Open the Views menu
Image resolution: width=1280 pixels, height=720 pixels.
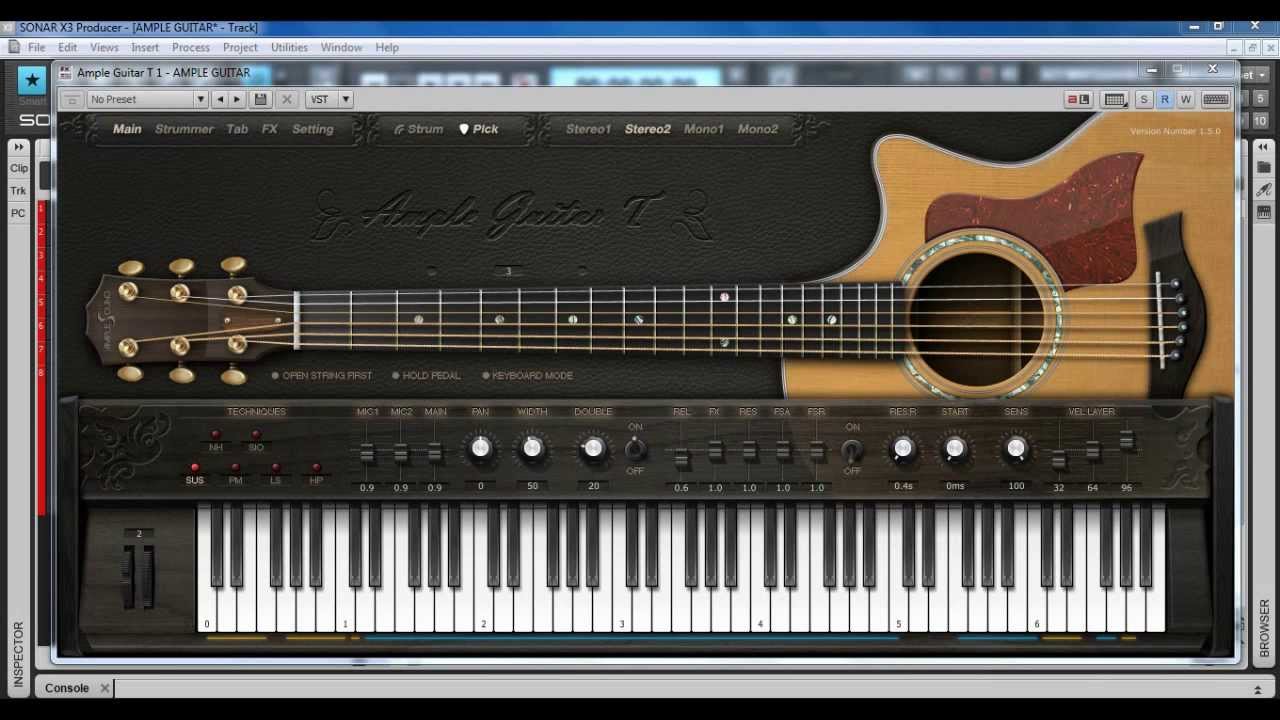(104, 47)
